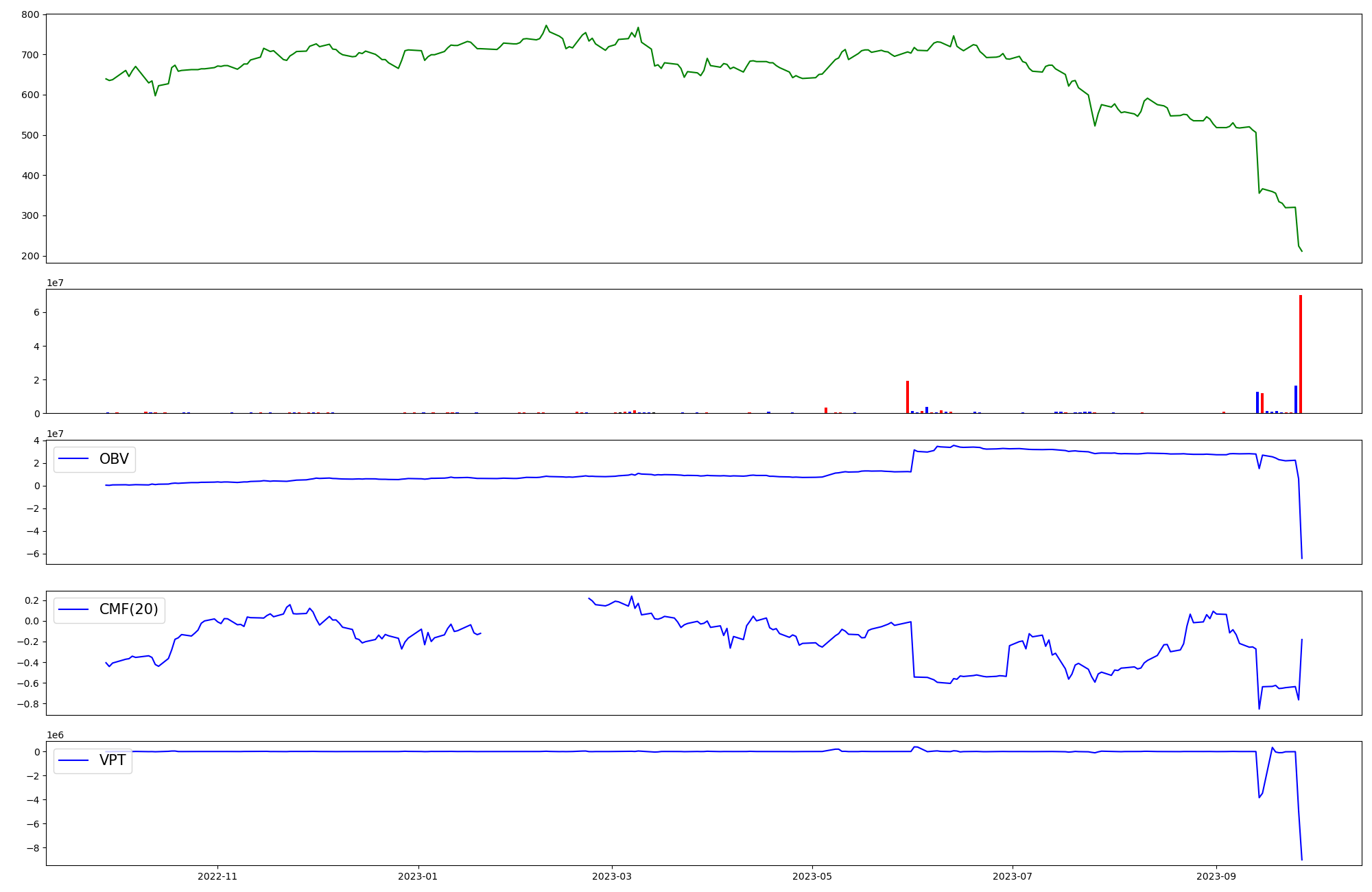Click the tallest red volume bar
This screenshot has height=892, width=1372.
click(1300, 353)
